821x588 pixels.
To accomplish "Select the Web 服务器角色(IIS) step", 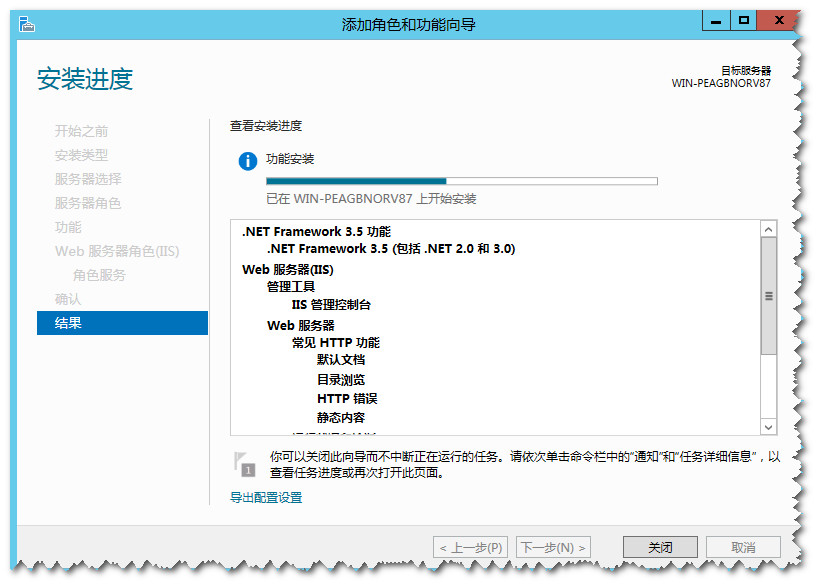I will pos(117,251).
